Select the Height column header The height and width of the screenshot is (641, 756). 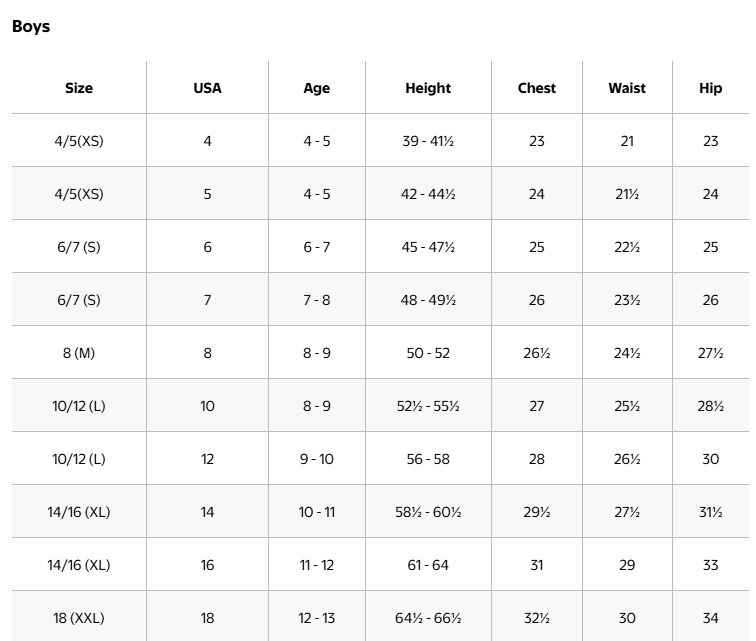click(x=428, y=88)
